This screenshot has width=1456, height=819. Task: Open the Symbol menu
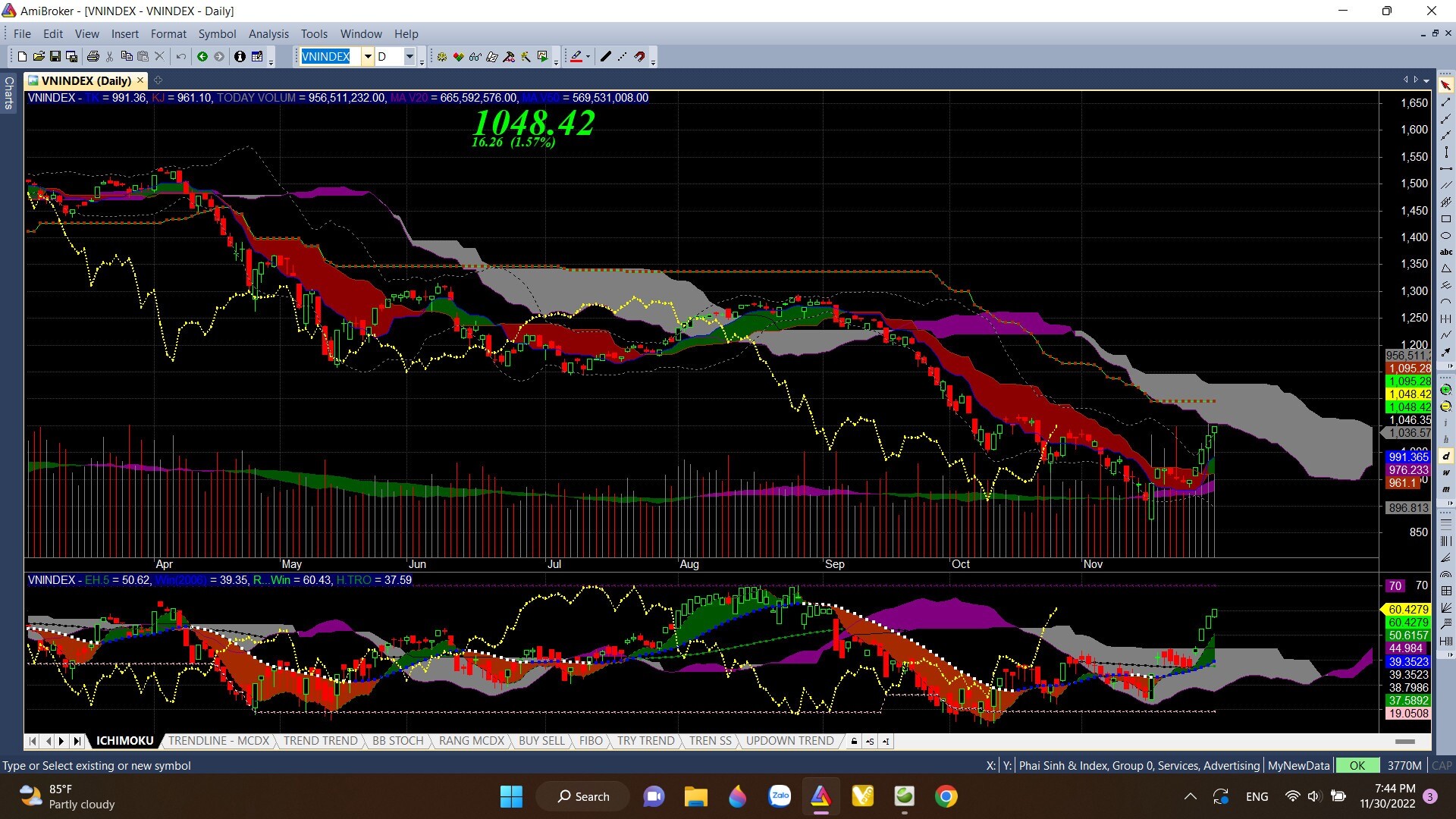(x=217, y=34)
